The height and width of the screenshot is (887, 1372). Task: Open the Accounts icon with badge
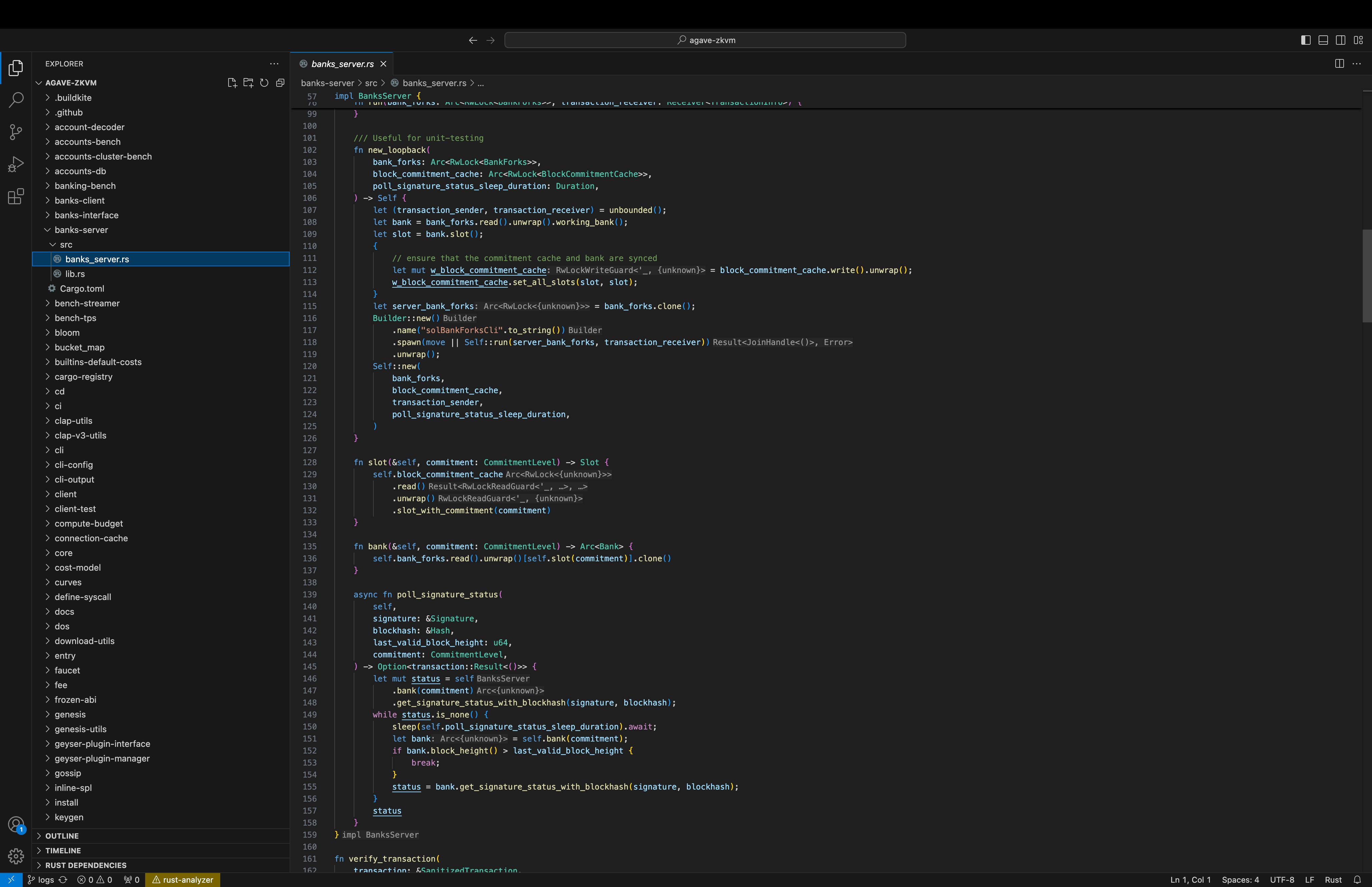[x=16, y=825]
